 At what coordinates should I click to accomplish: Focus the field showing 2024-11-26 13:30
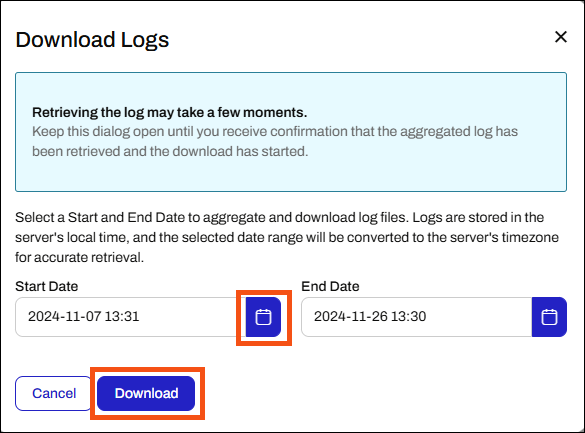click(417, 317)
